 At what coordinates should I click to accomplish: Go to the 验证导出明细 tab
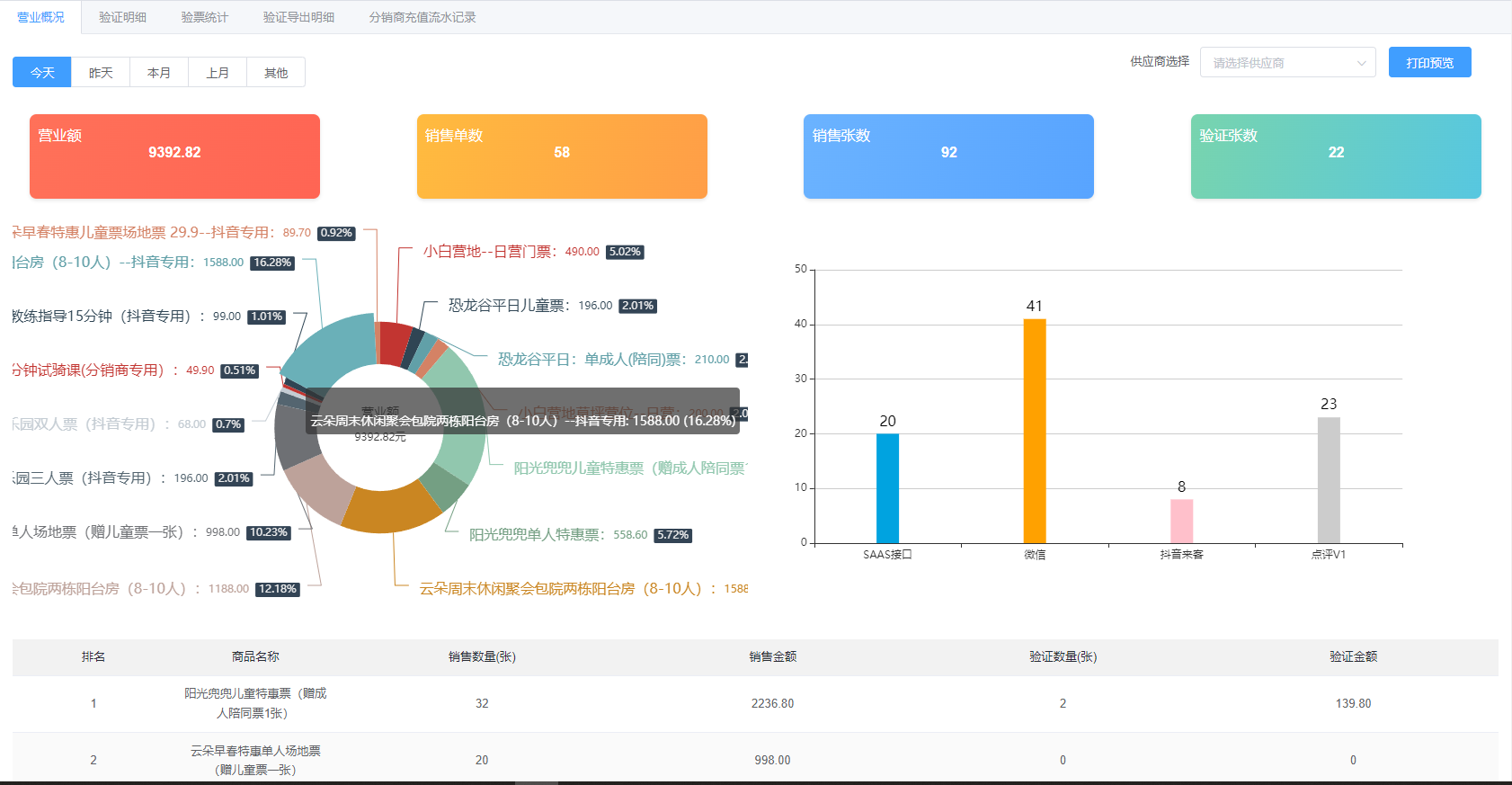point(298,17)
